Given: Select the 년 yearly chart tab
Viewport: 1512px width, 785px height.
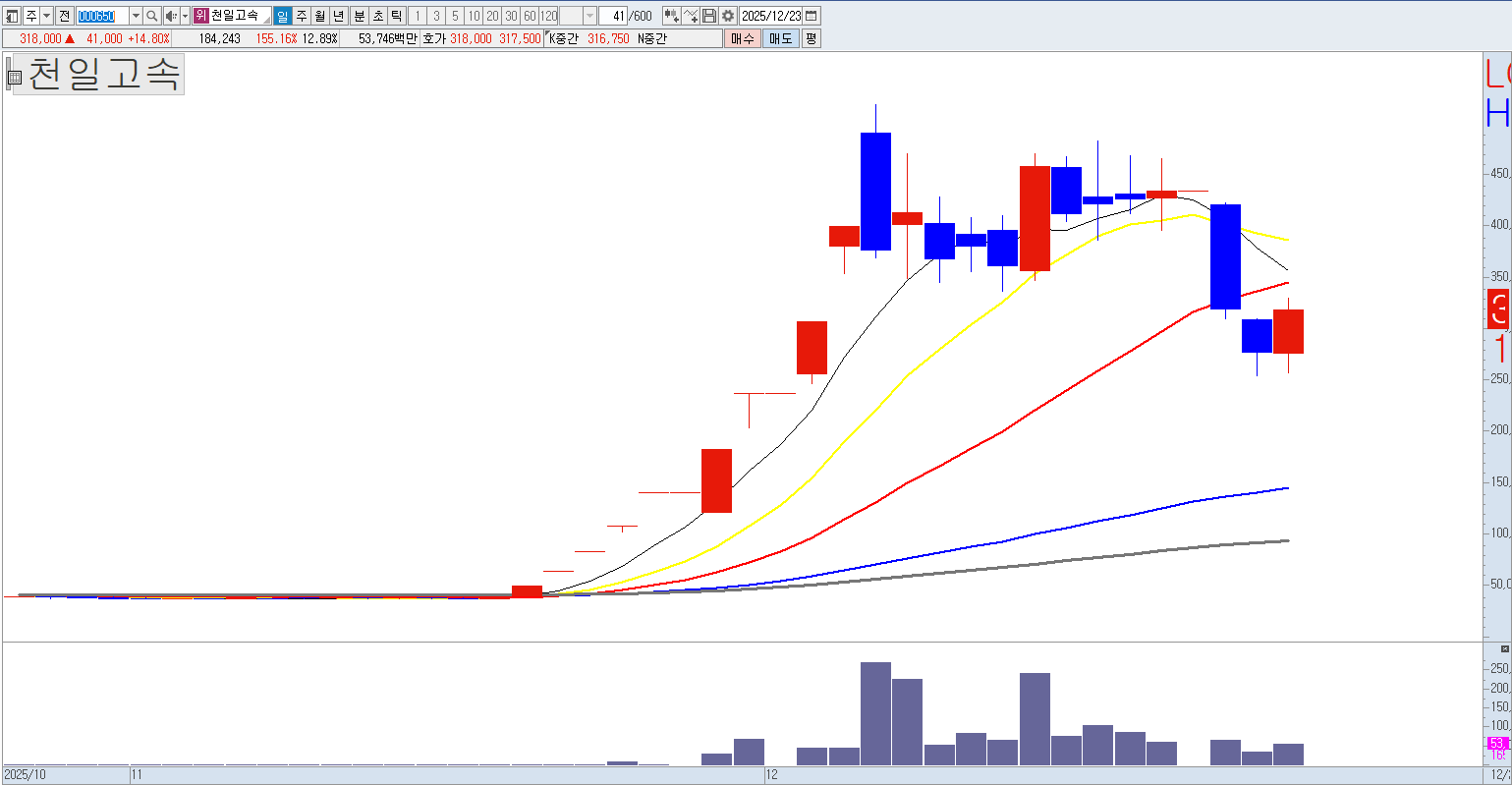Looking at the screenshot, I should 338,16.
